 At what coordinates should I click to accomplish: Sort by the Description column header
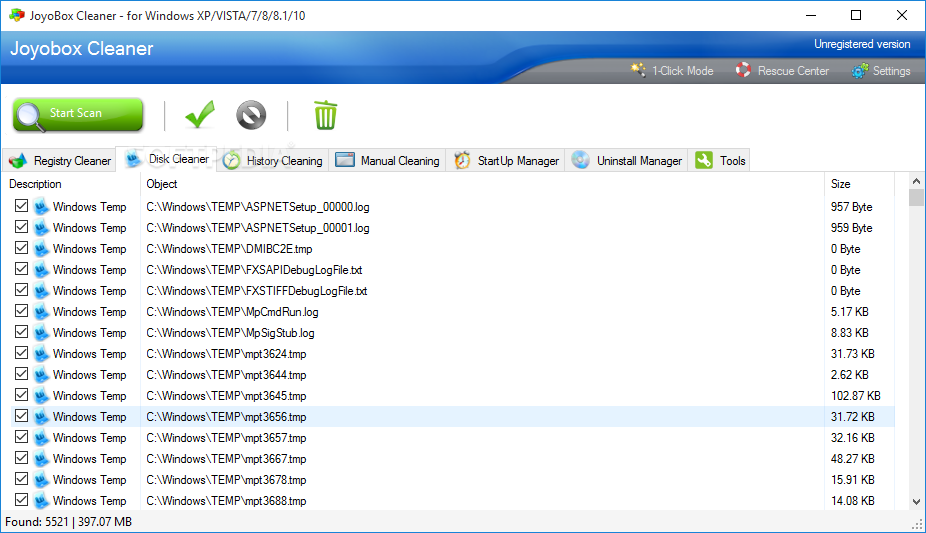[35, 184]
